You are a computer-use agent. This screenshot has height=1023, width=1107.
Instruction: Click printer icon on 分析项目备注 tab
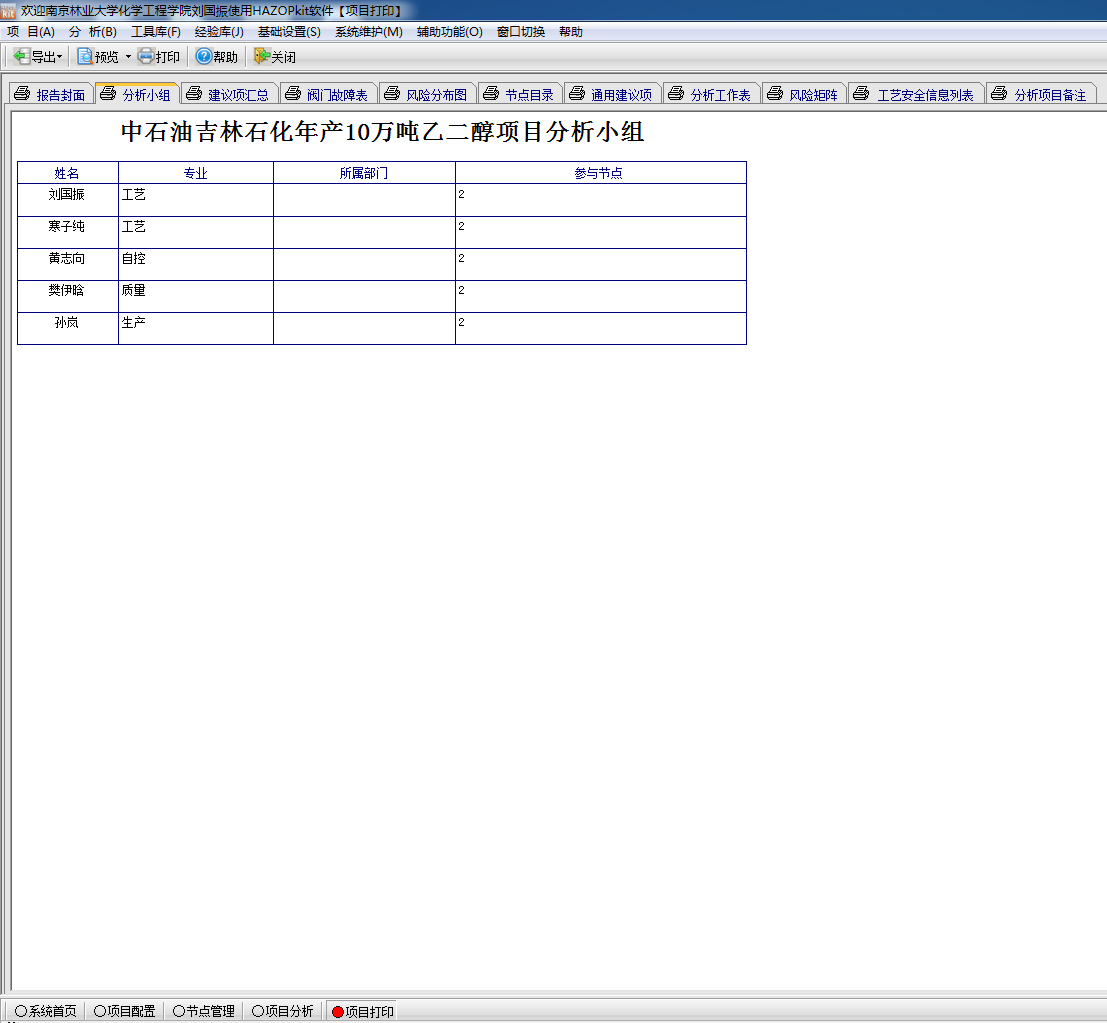[999, 94]
